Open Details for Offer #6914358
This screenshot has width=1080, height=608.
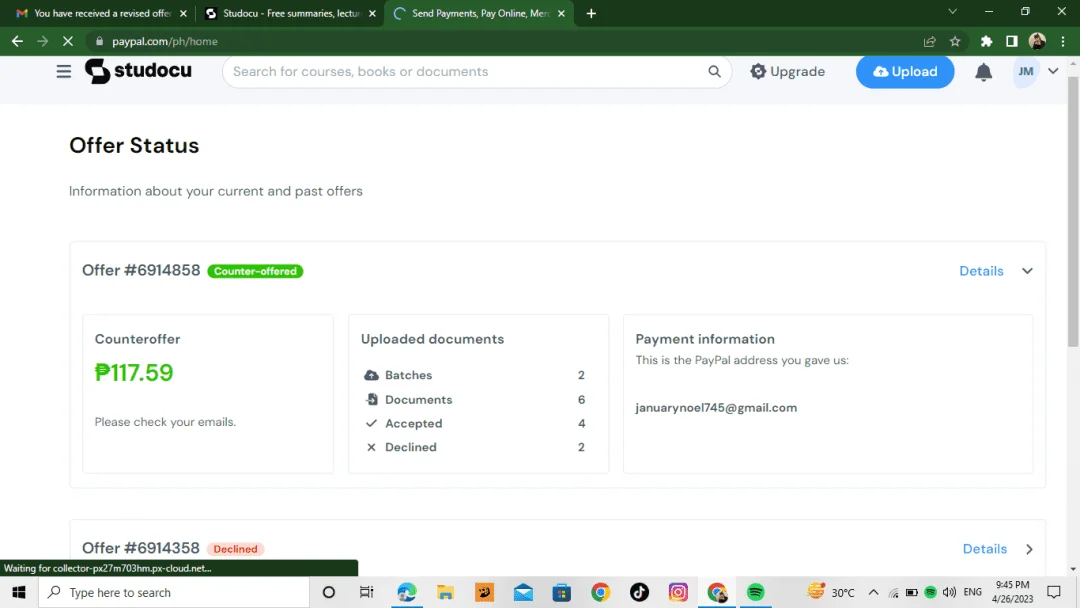pyautogui.click(x=985, y=549)
